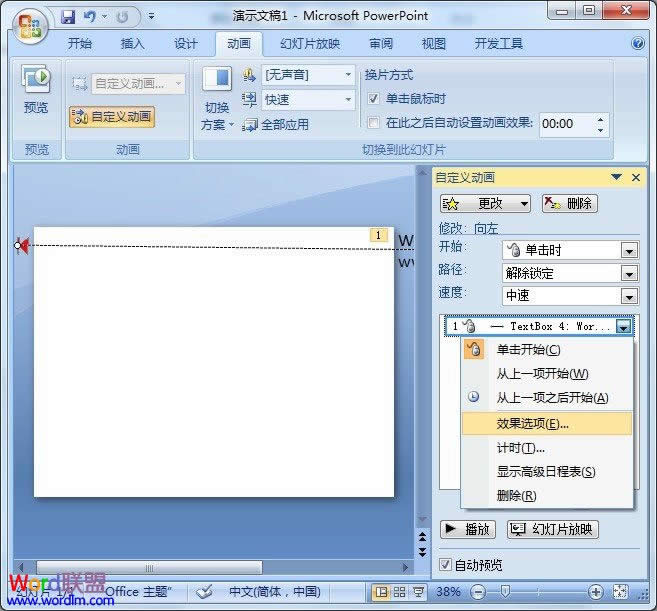Image resolution: width=657 pixels, height=611 pixels.
Task: Open the Developer tab
Action: (499, 43)
